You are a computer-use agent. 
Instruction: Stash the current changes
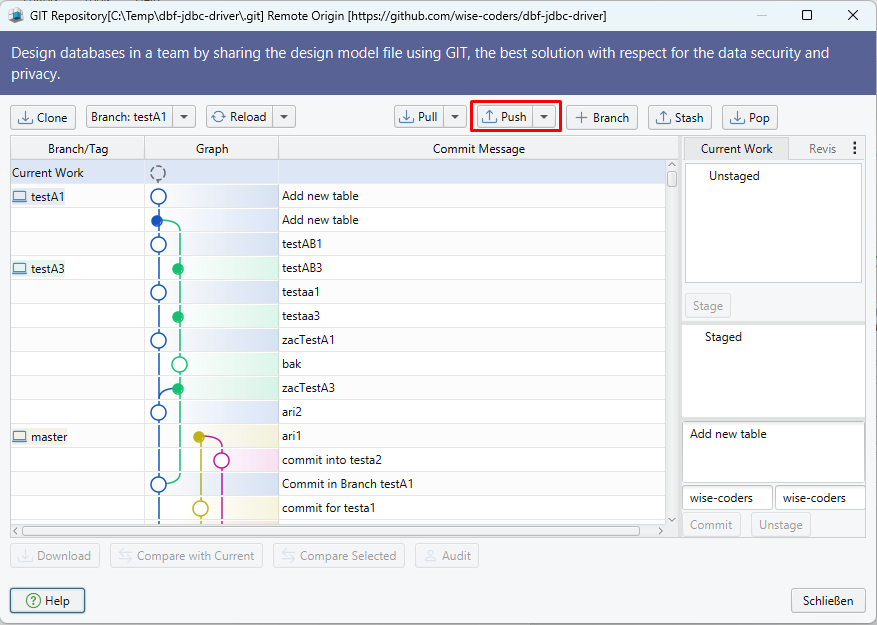coord(680,118)
